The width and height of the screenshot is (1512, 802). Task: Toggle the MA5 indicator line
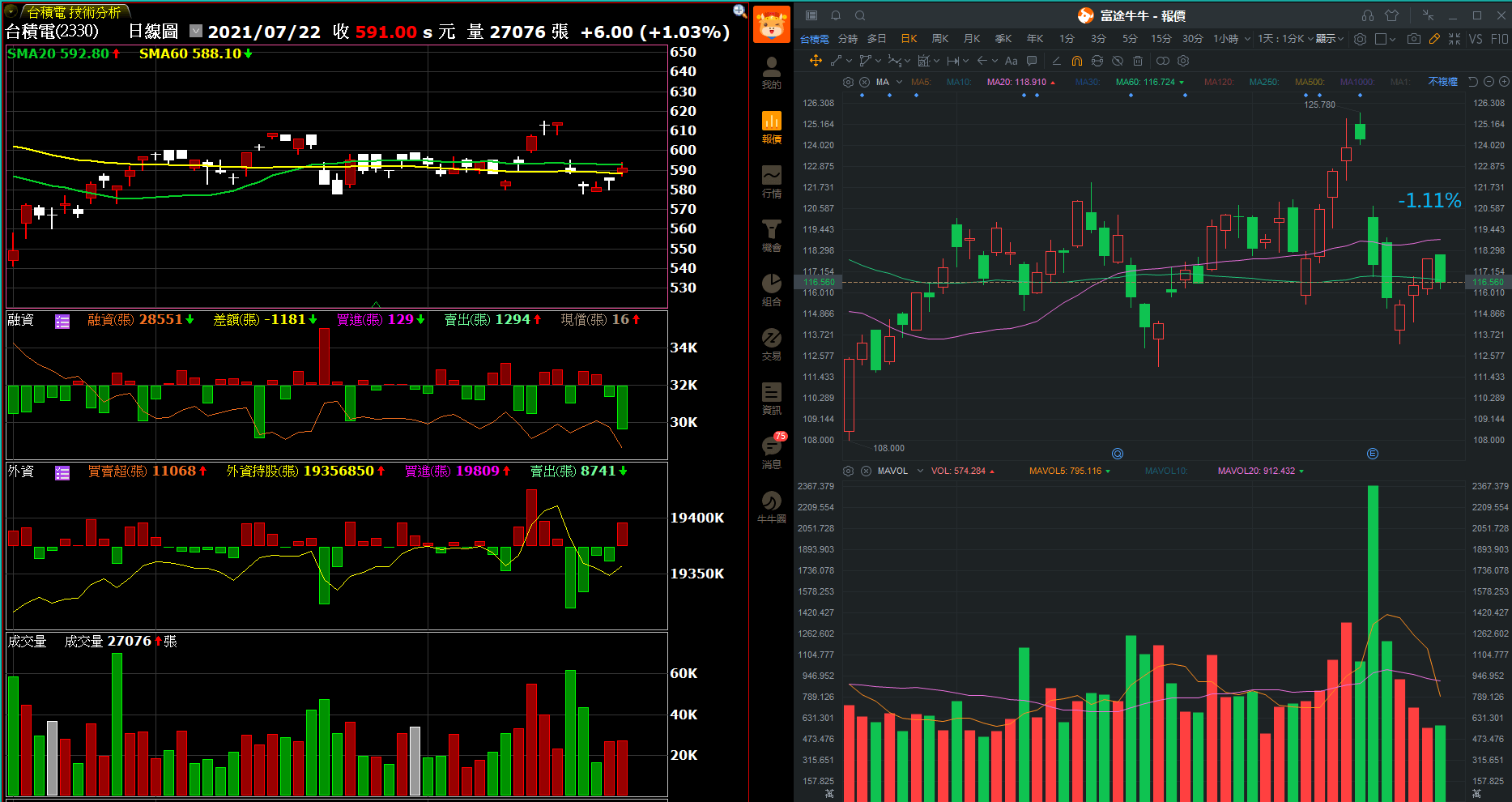coord(921,82)
